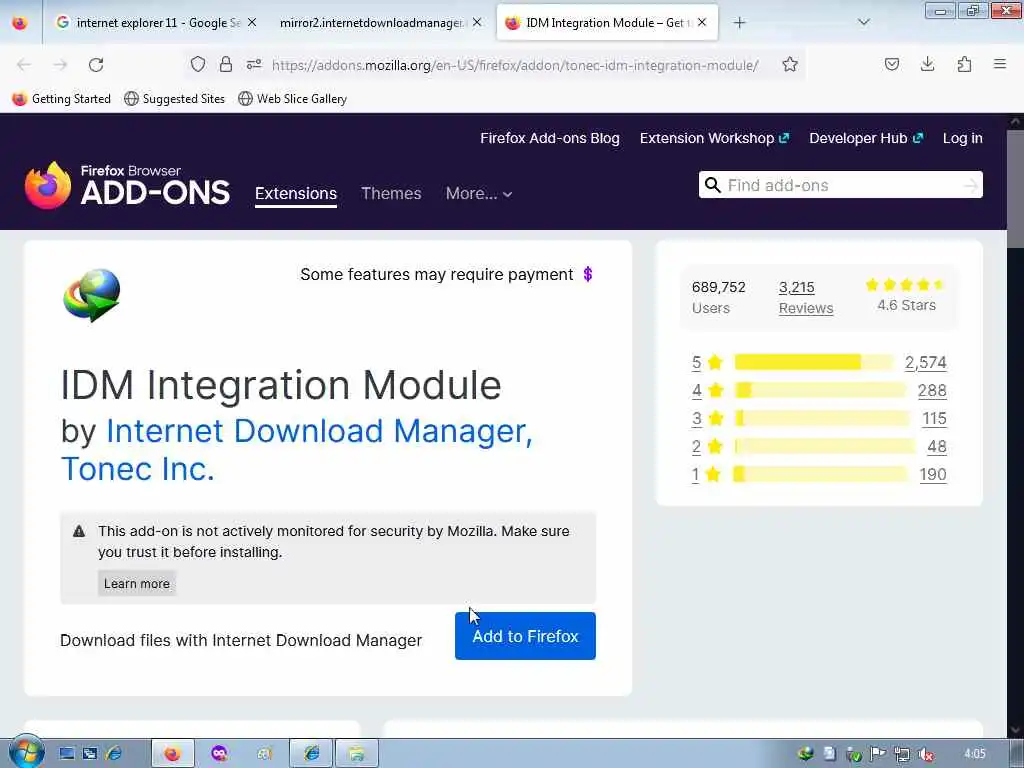
Task: Open the Extension Workshop link
Action: pos(714,138)
